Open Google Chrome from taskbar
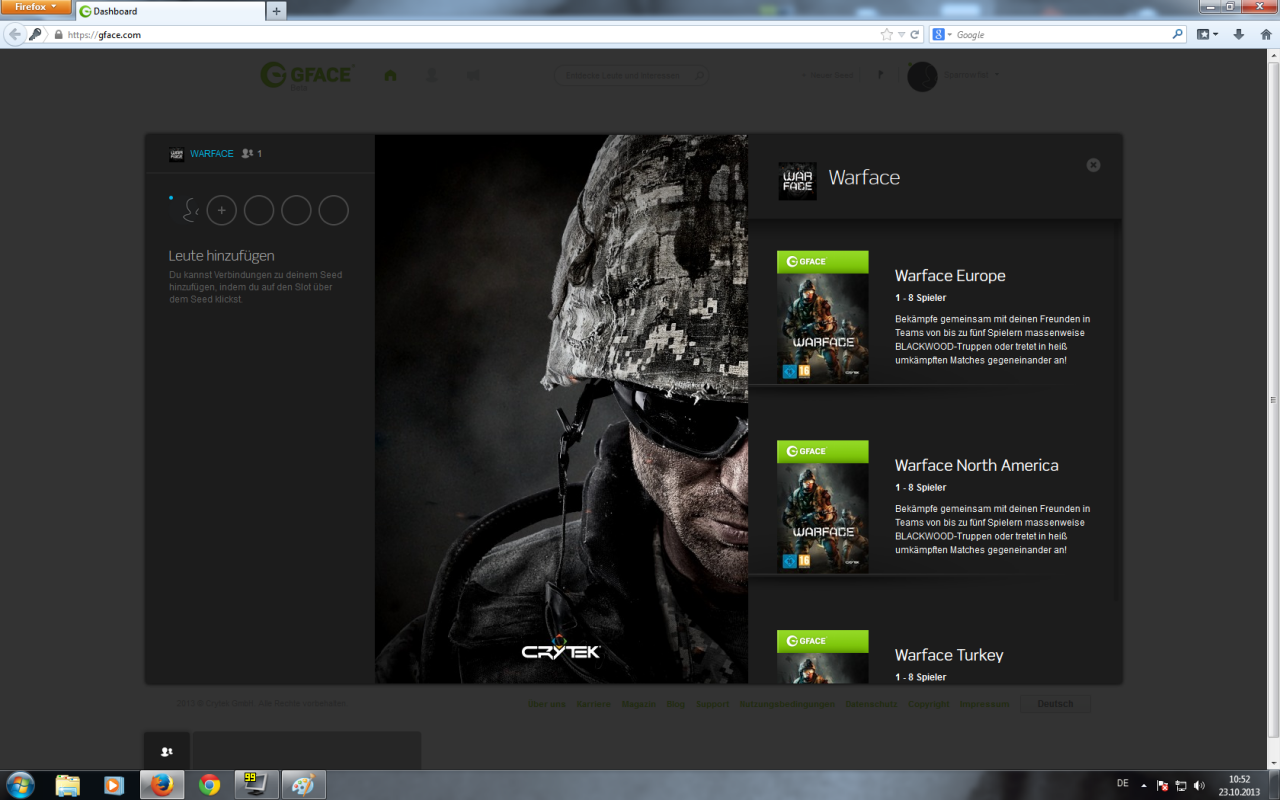 pos(209,785)
